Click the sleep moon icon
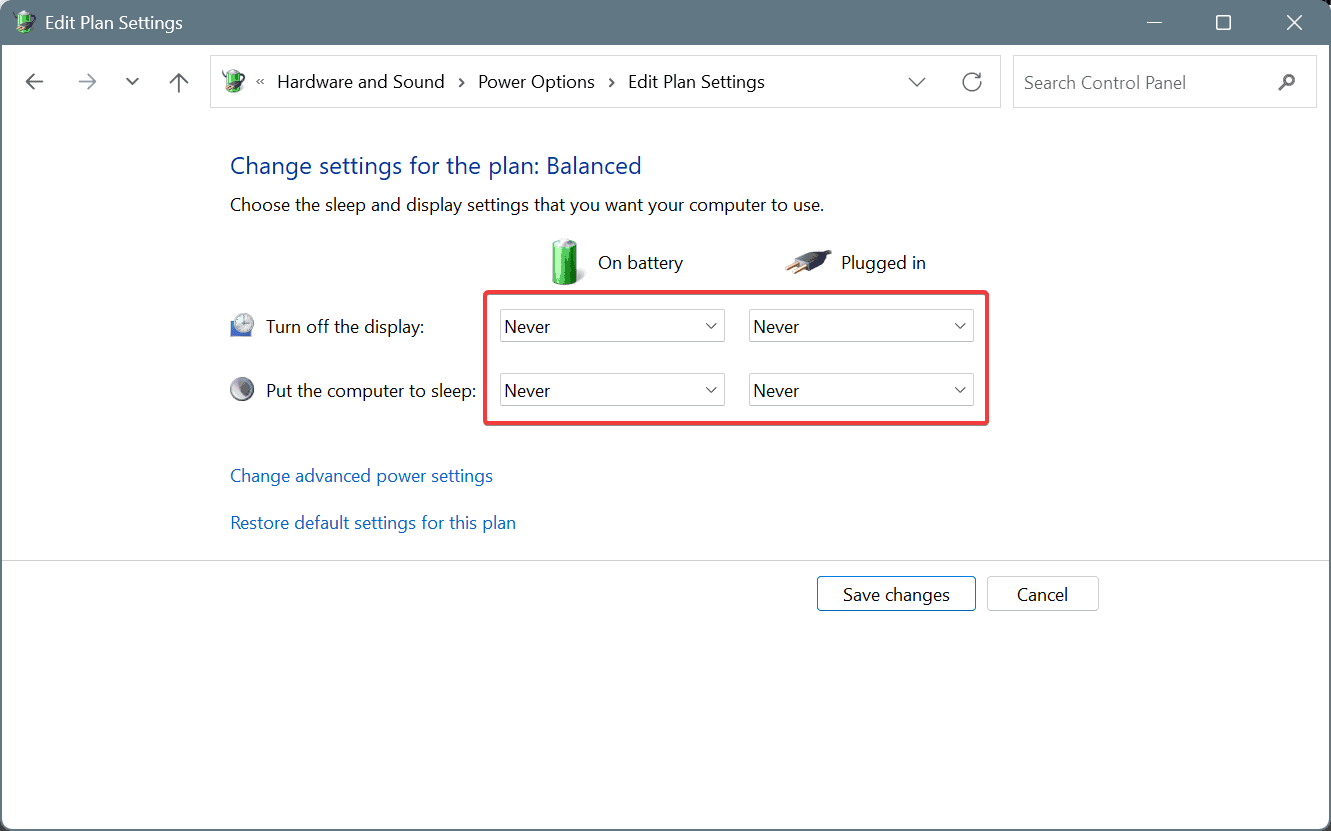 point(242,390)
